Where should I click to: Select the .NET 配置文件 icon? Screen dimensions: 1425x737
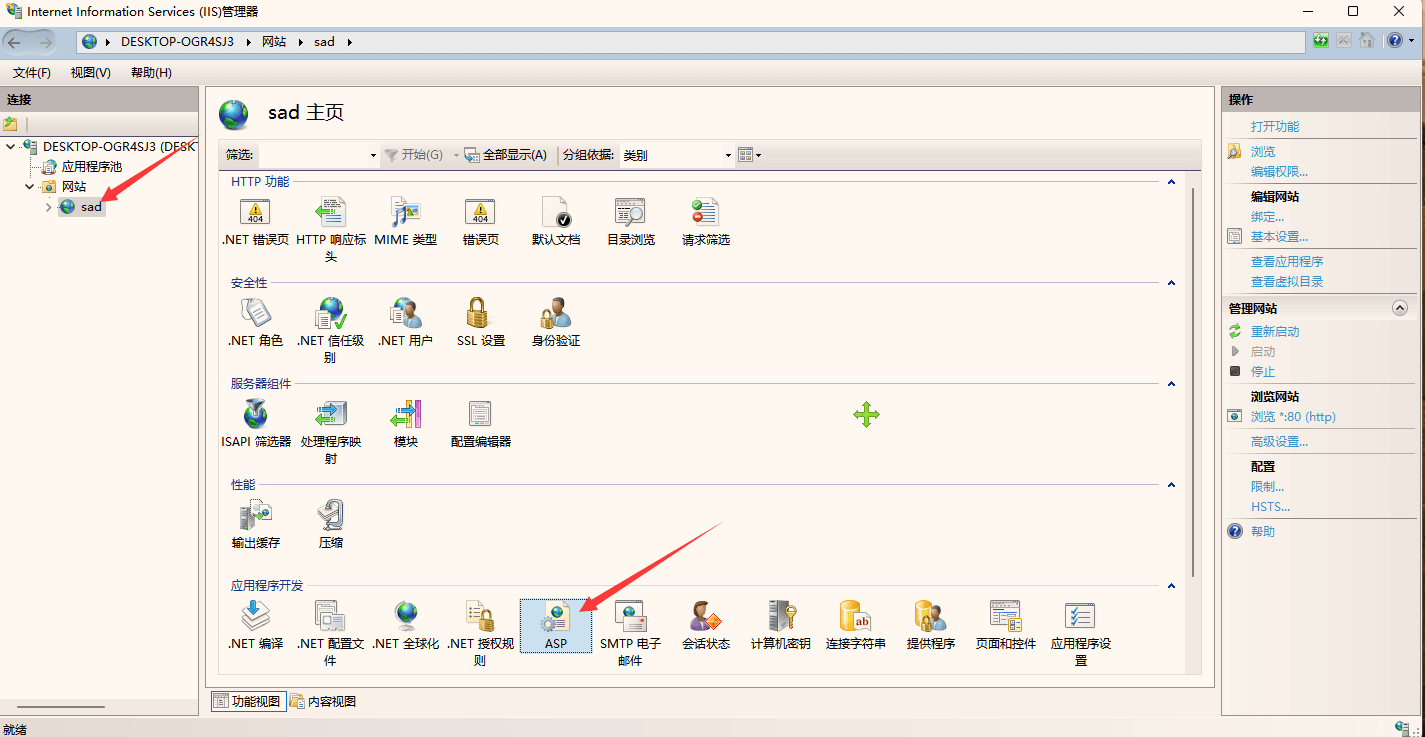pyautogui.click(x=331, y=634)
